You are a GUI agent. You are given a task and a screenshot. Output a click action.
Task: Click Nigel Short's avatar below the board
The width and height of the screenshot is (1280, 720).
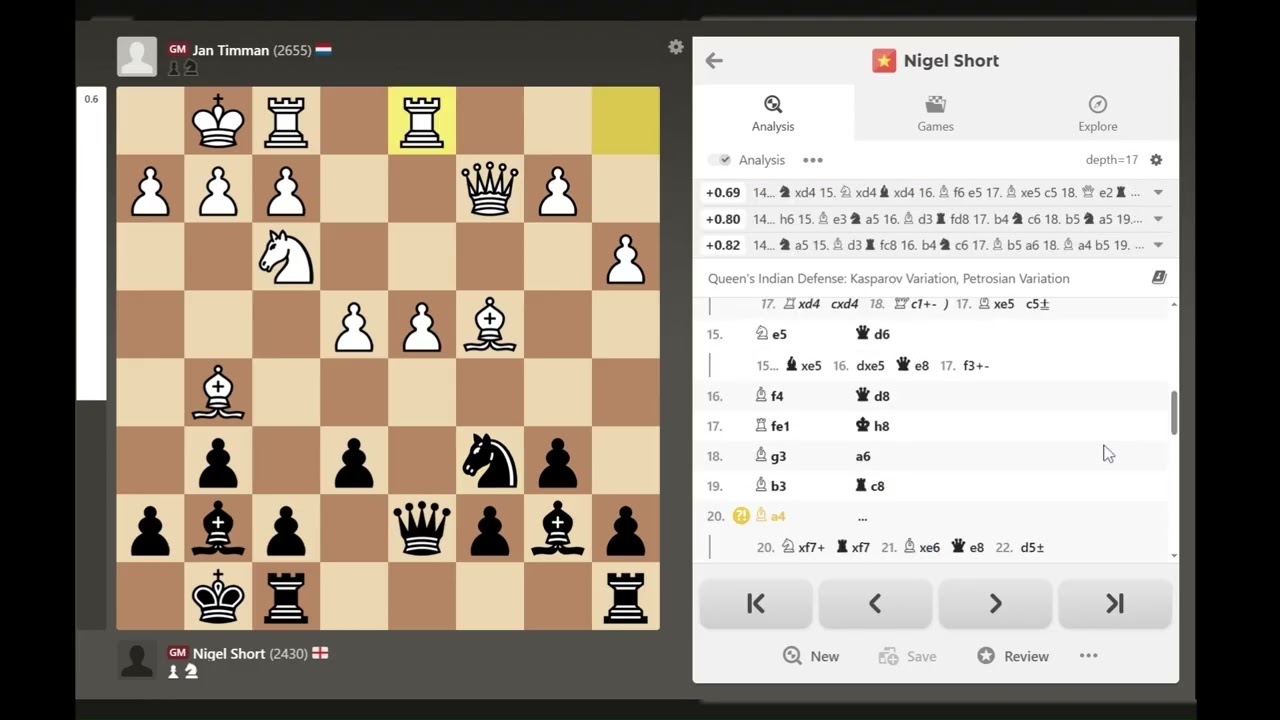(x=137, y=660)
